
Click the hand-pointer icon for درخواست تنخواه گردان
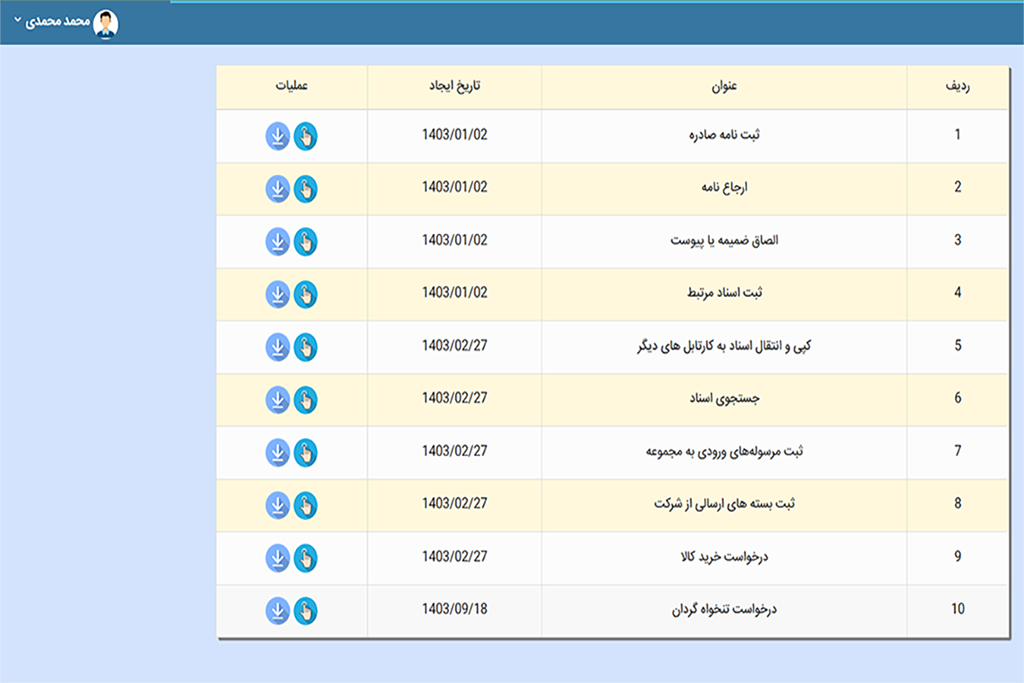305,611
